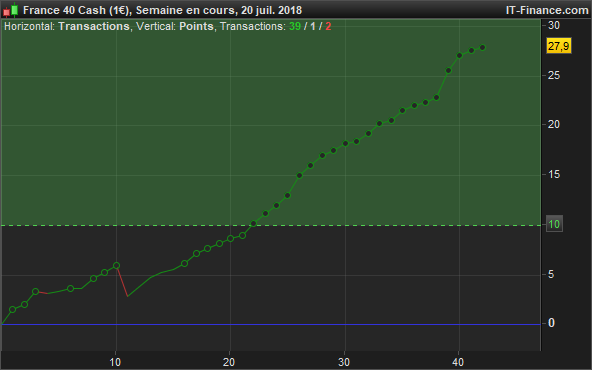The height and width of the screenshot is (370, 592).
Task: Click the green 39 winning transactions count
Action: click(295, 26)
